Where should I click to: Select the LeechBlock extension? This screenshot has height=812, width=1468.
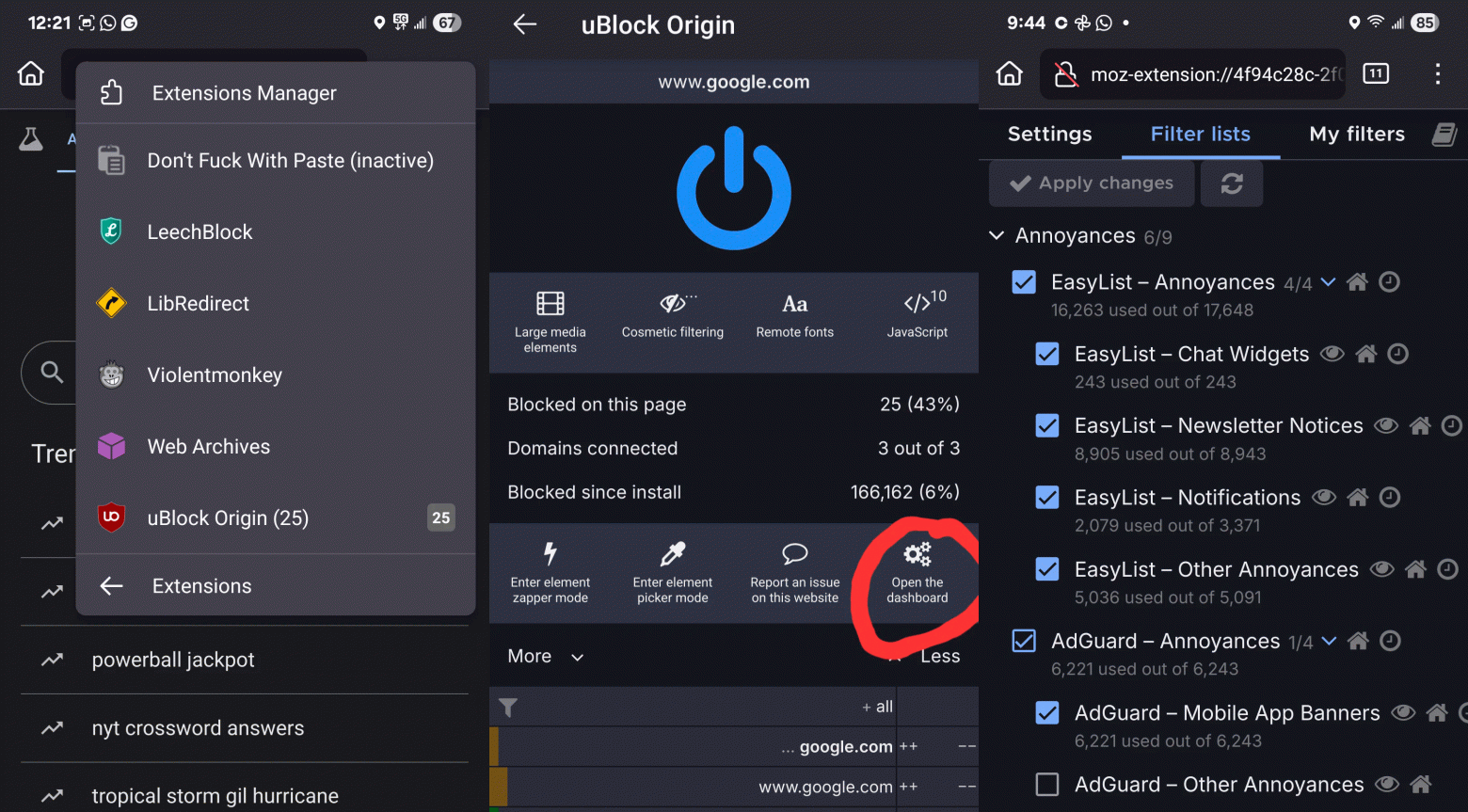click(199, 231)
